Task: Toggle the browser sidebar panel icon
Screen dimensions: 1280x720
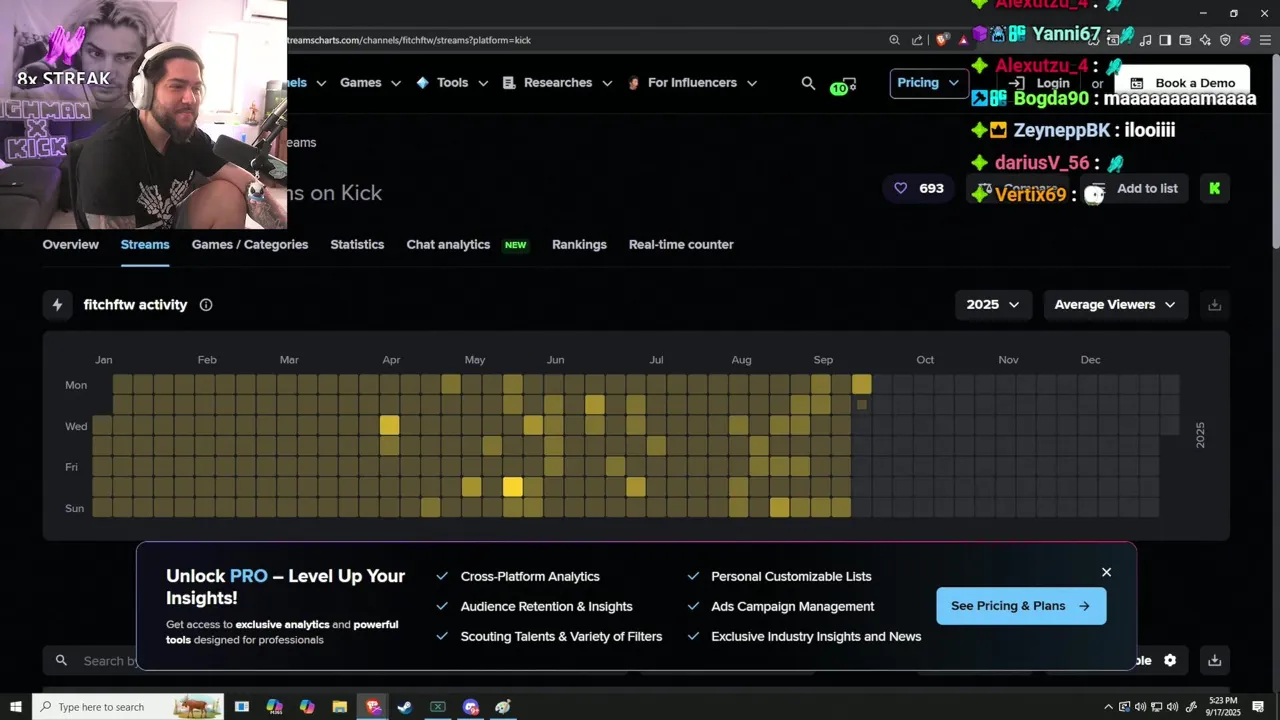Action: 1165,40
